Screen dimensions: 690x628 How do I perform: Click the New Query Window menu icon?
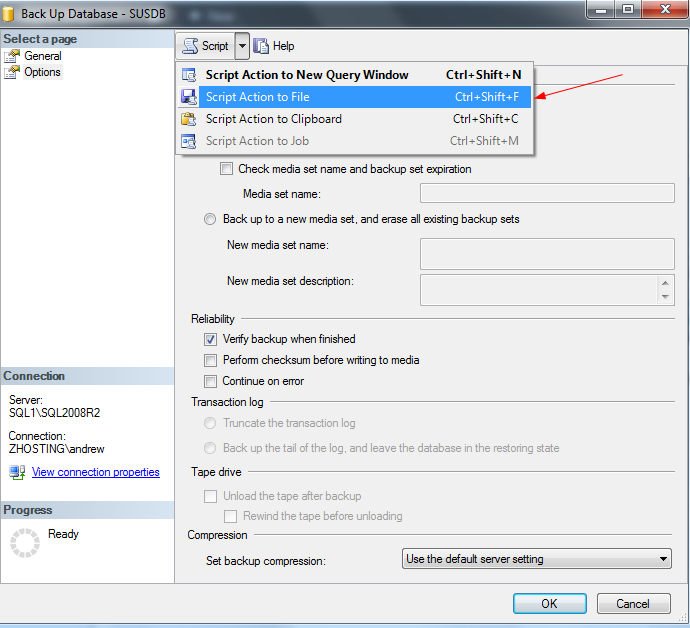(x=189, y=75)
